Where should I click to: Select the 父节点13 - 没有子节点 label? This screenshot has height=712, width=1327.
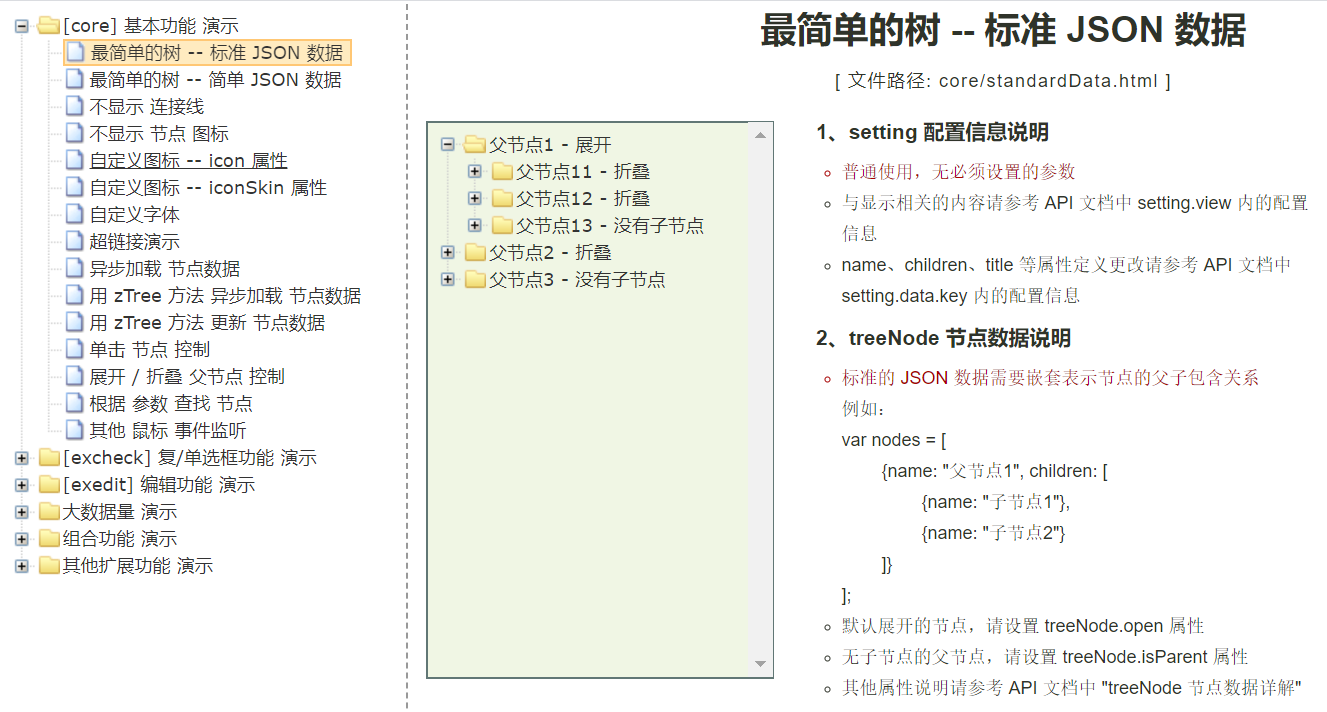(x=609, y=226)
